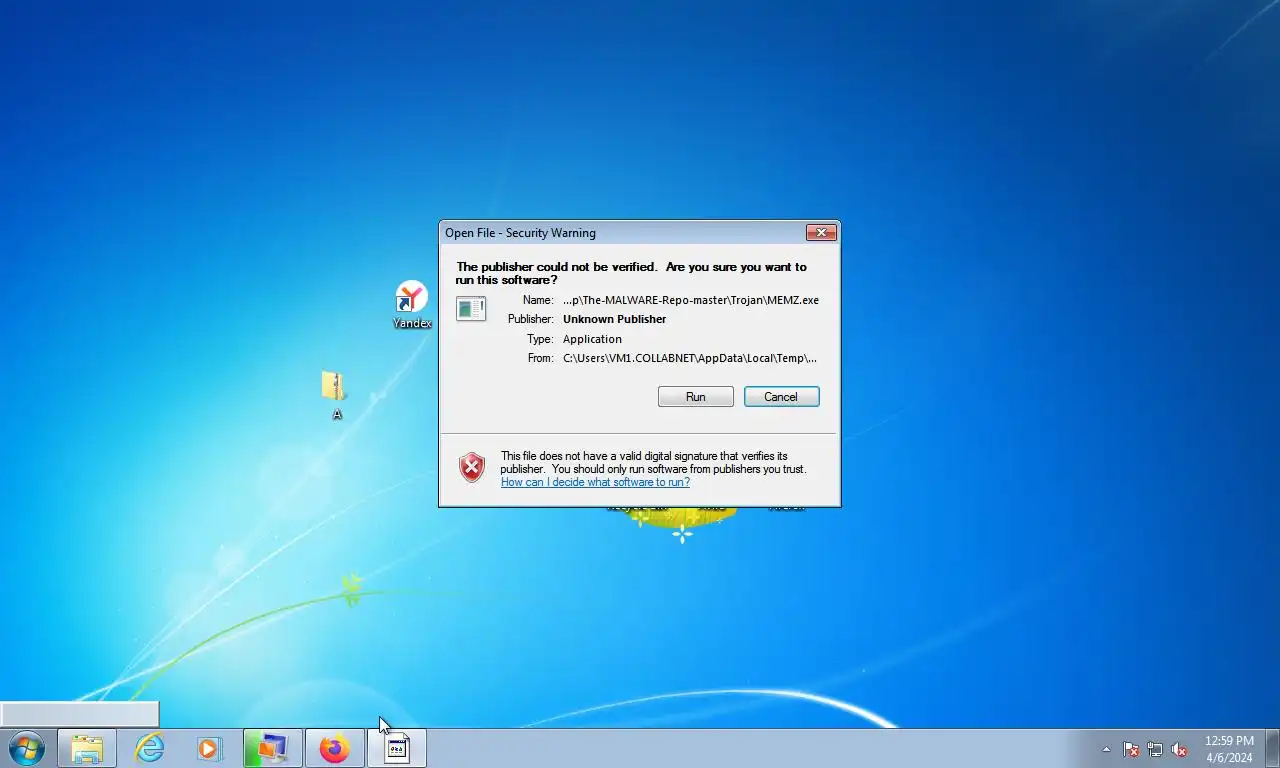The width and height of the screenshot is (1280, 768).
Task: Click the Show desktop strip beside the clock
Action: [x=1273, y=749]
